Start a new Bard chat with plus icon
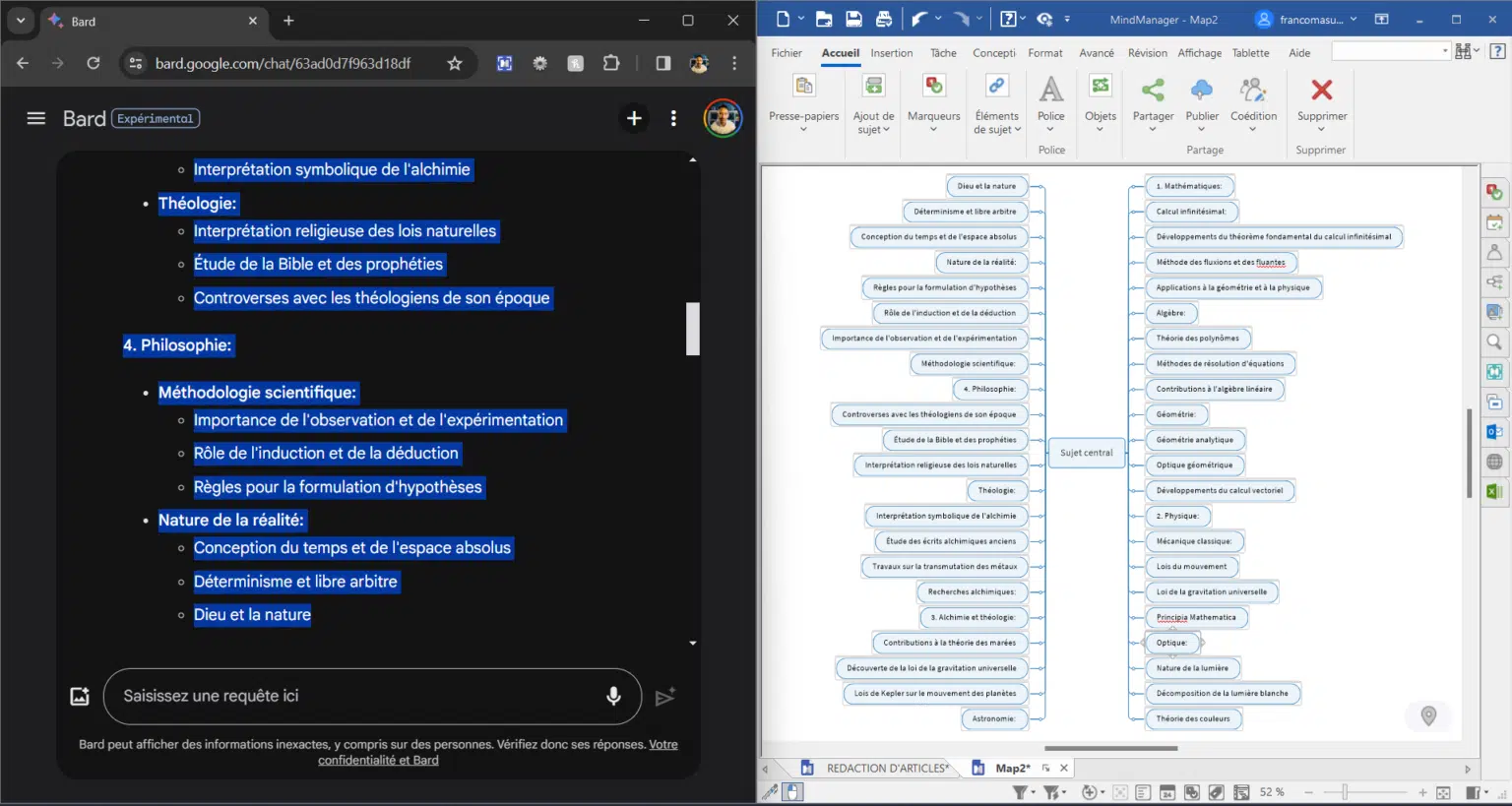 coord(634,118)
